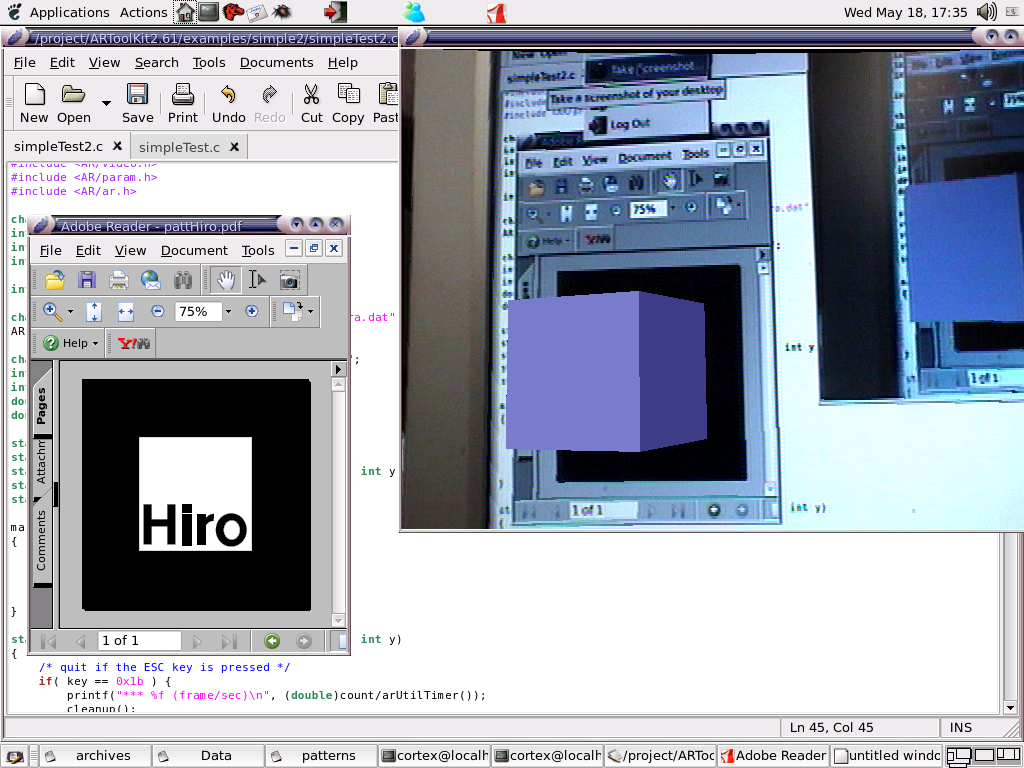Click the page number field 1 of 1
1024x768 pixels.
[x=139, y=641]
